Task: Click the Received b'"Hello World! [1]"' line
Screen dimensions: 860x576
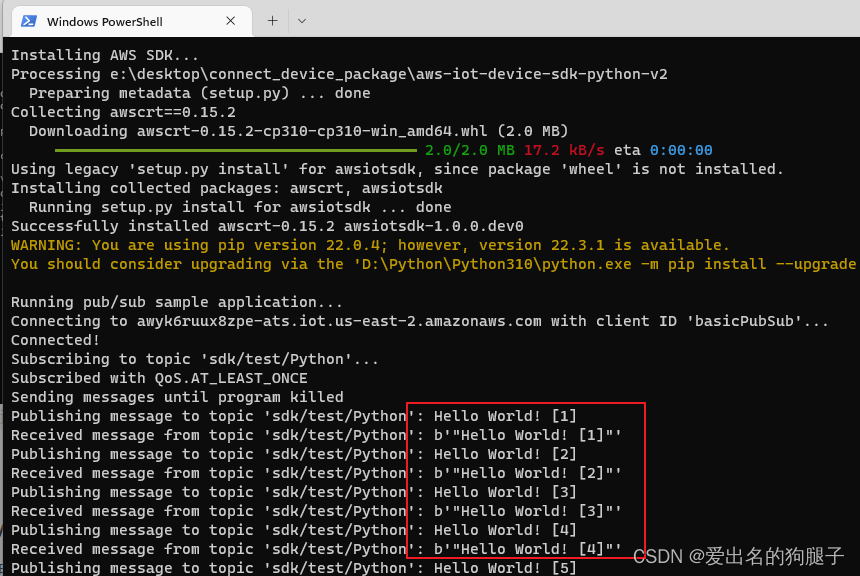Action: [316, 436]
